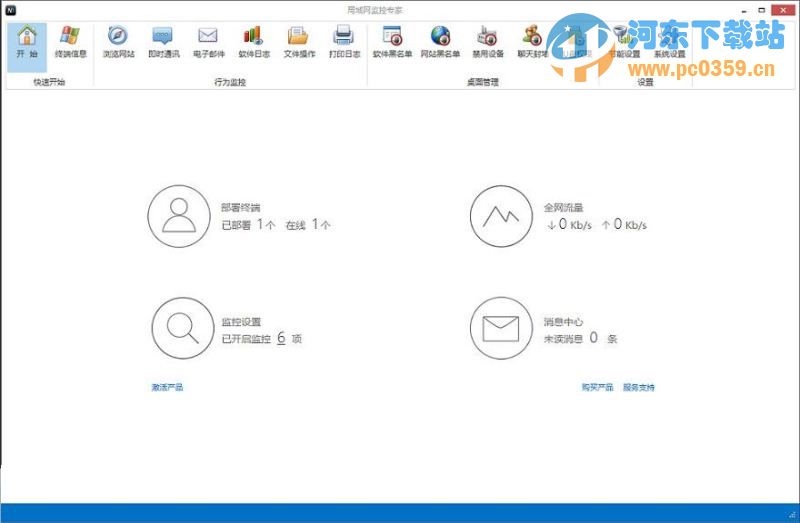Click the app logo in title bar
The height and width of the screenshot is (523, 800).
pos(10,10)
